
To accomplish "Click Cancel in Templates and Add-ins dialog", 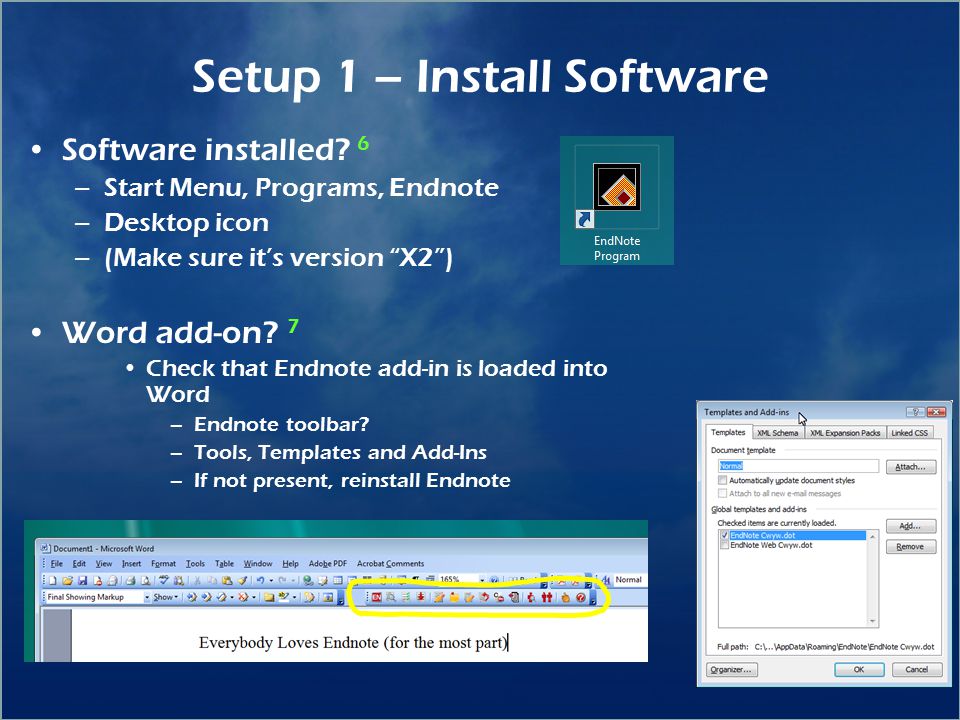I will click(917, 670).
